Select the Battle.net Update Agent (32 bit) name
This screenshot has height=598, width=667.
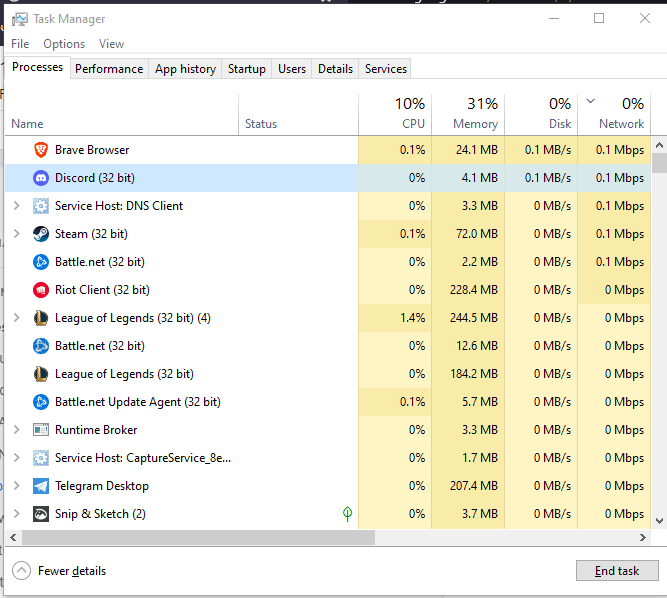138,402
